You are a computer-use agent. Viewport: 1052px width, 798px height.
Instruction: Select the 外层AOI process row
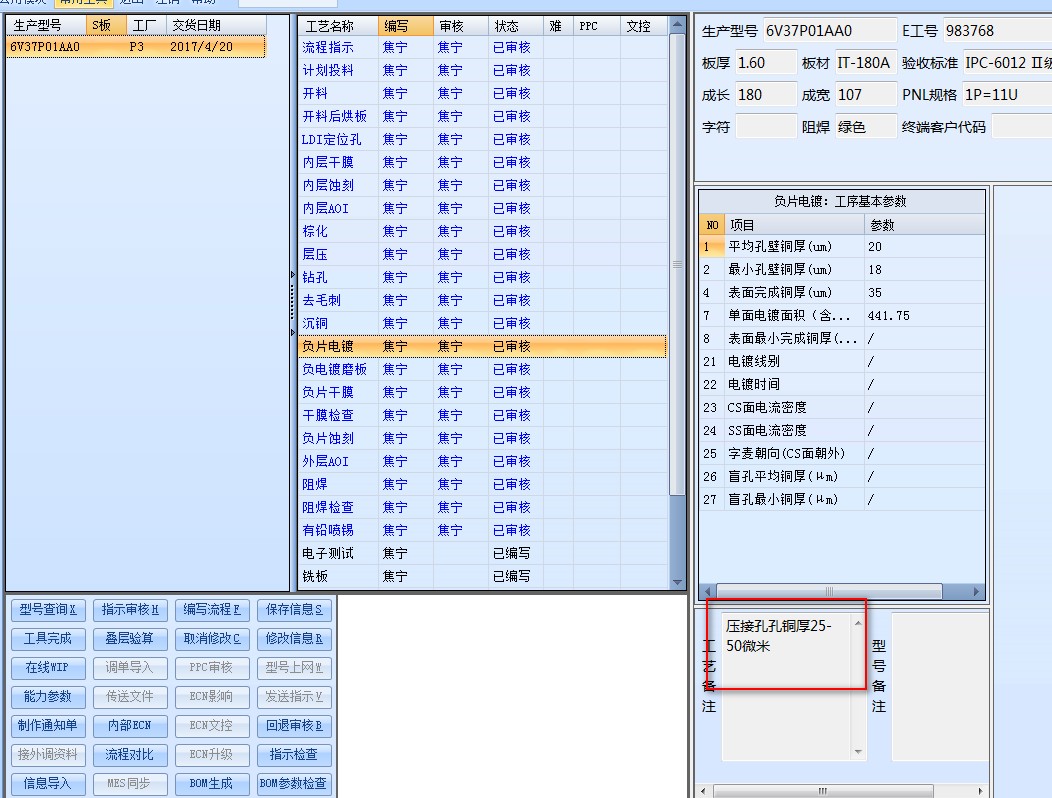coord(483,461)
